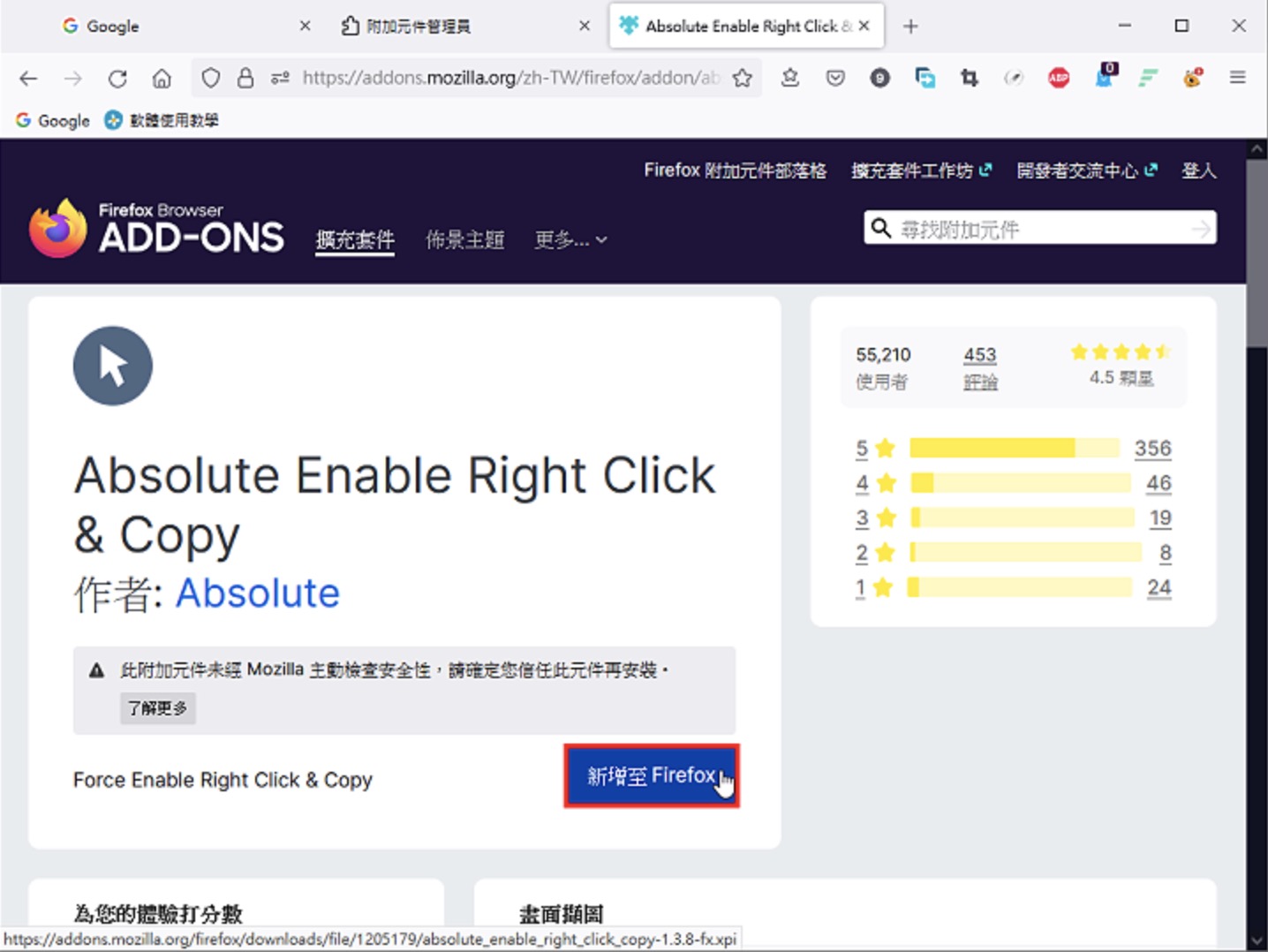
Task: Click the crop screenshot extension icon
Action: [x=970, y=79]
